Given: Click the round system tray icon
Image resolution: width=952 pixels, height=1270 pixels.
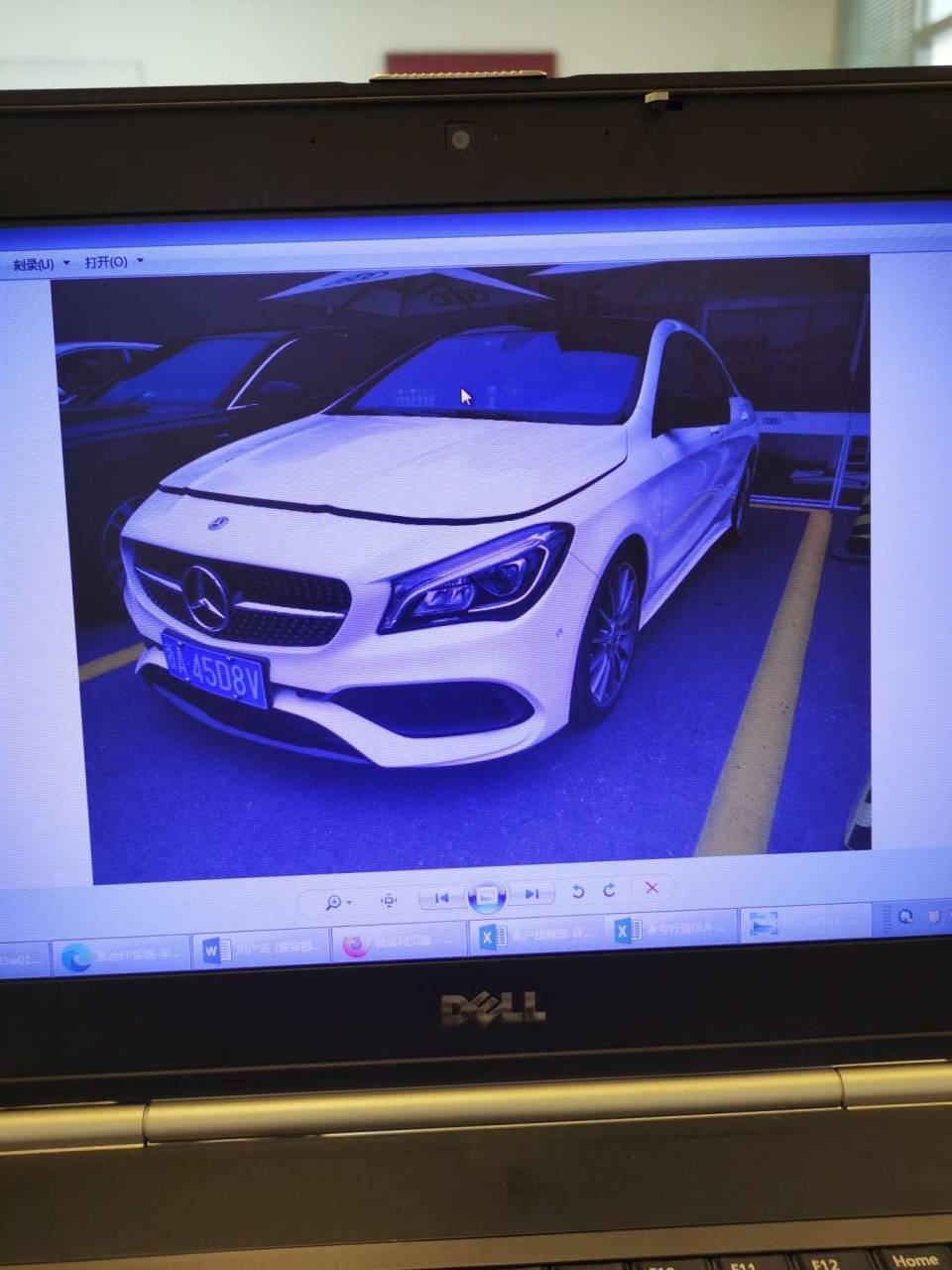Looking at the screenshot, I should click(x=904, y=918).
